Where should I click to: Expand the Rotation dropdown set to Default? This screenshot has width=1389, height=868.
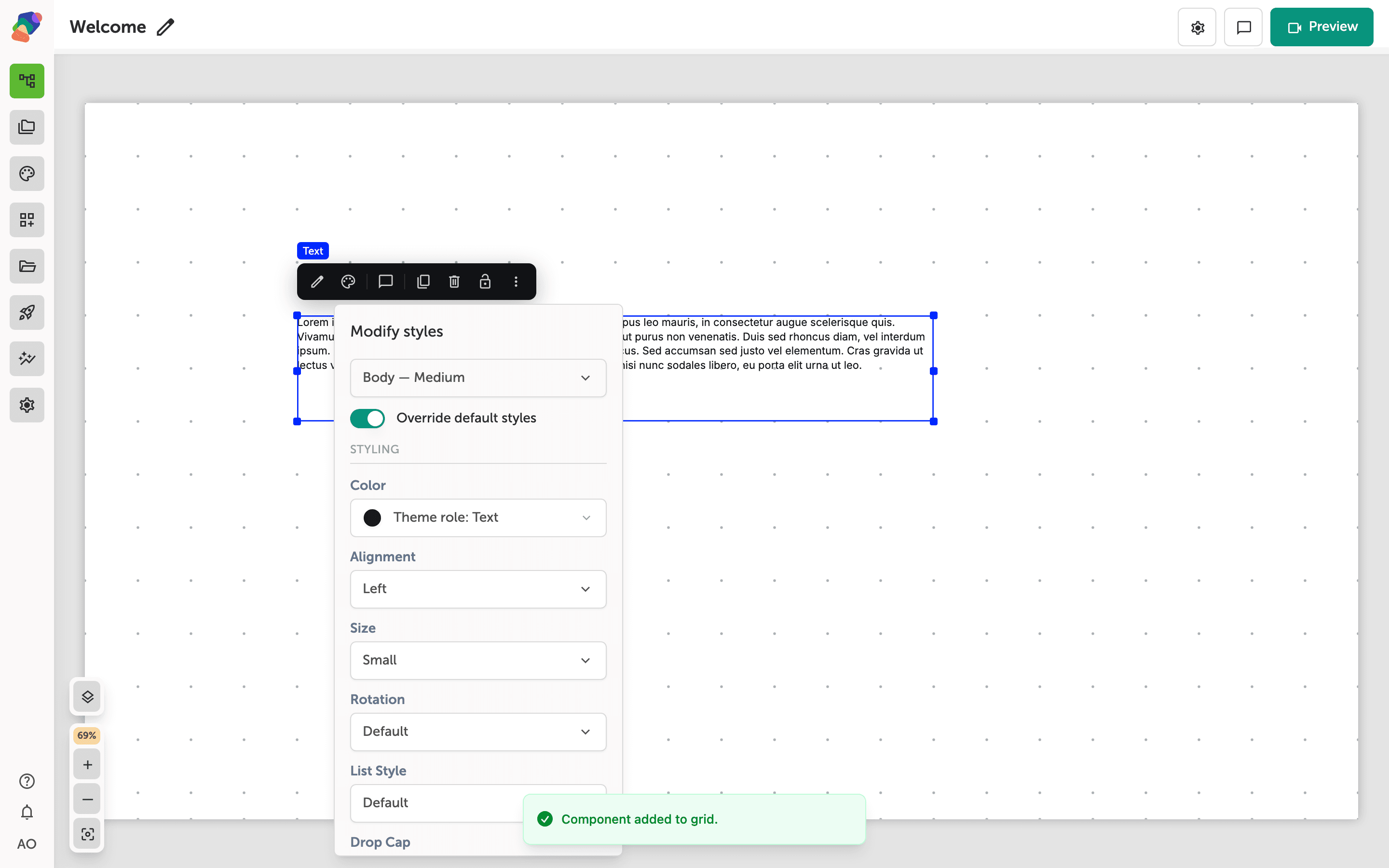(x=478, y=732)
